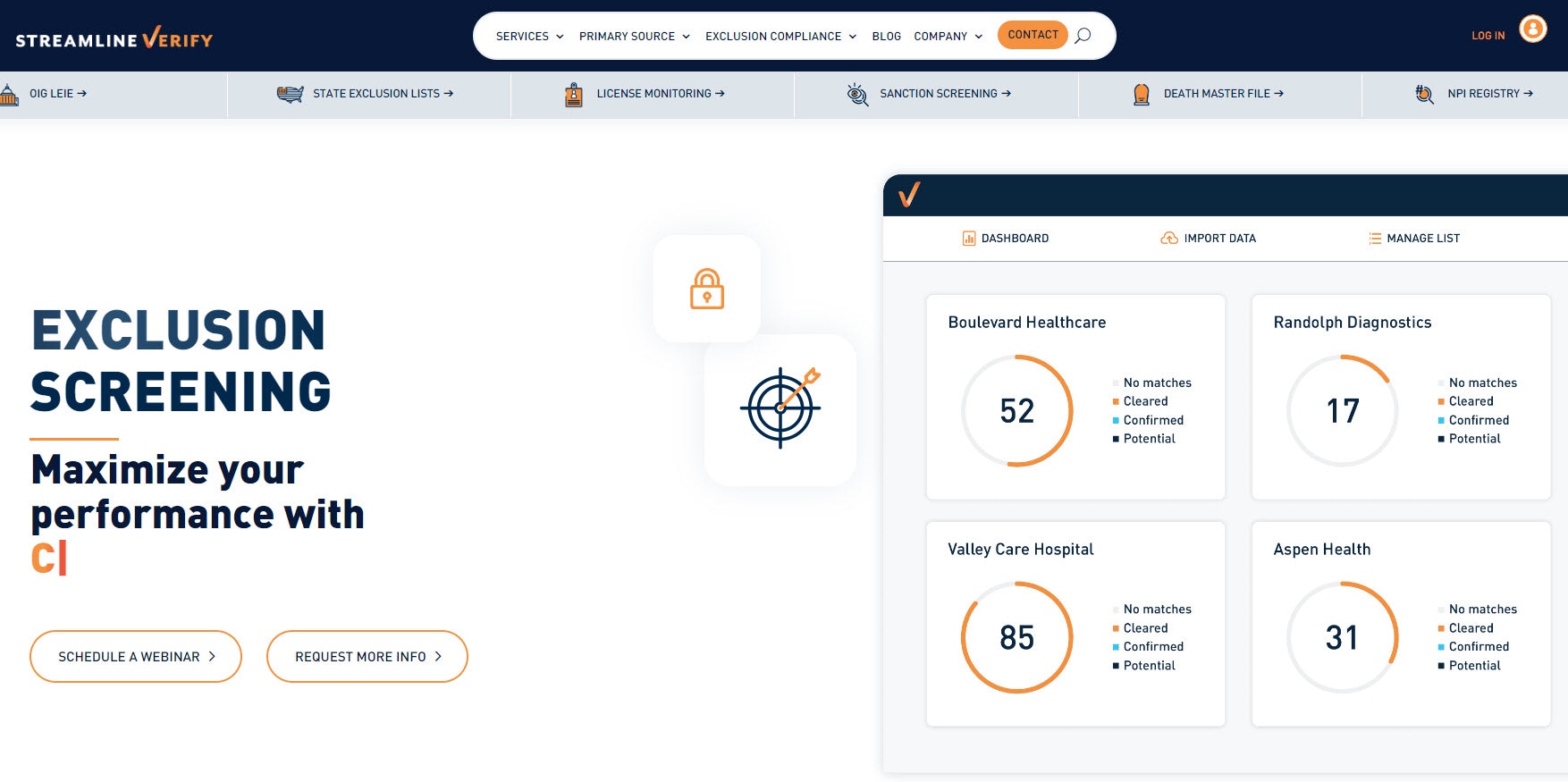Click the NPI Registry search icon

point(1425,94)
